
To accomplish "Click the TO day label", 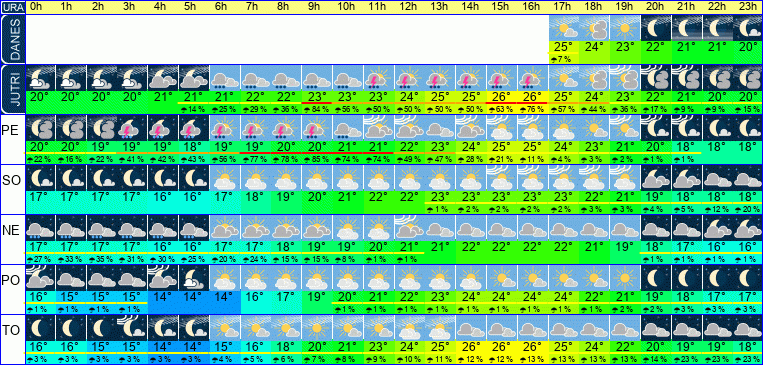I will pyautogui.click(x=10, y=330).
